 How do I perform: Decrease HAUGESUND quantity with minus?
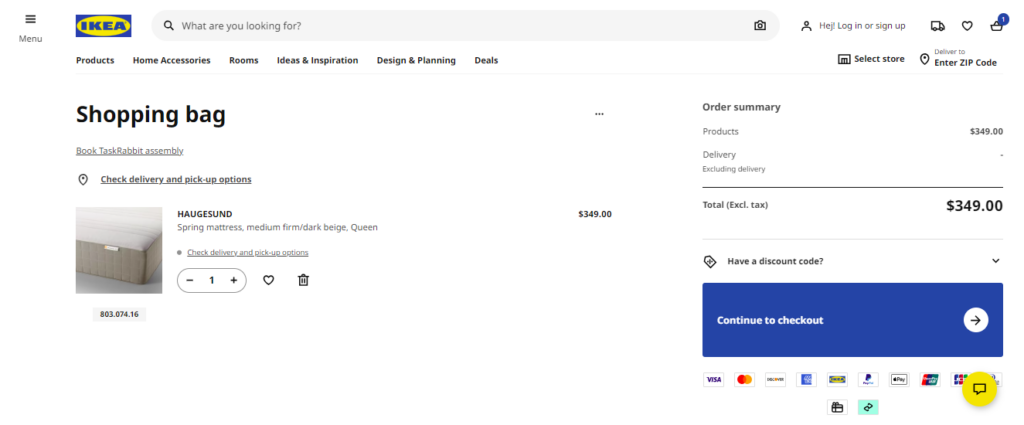[x=190, y=280]
